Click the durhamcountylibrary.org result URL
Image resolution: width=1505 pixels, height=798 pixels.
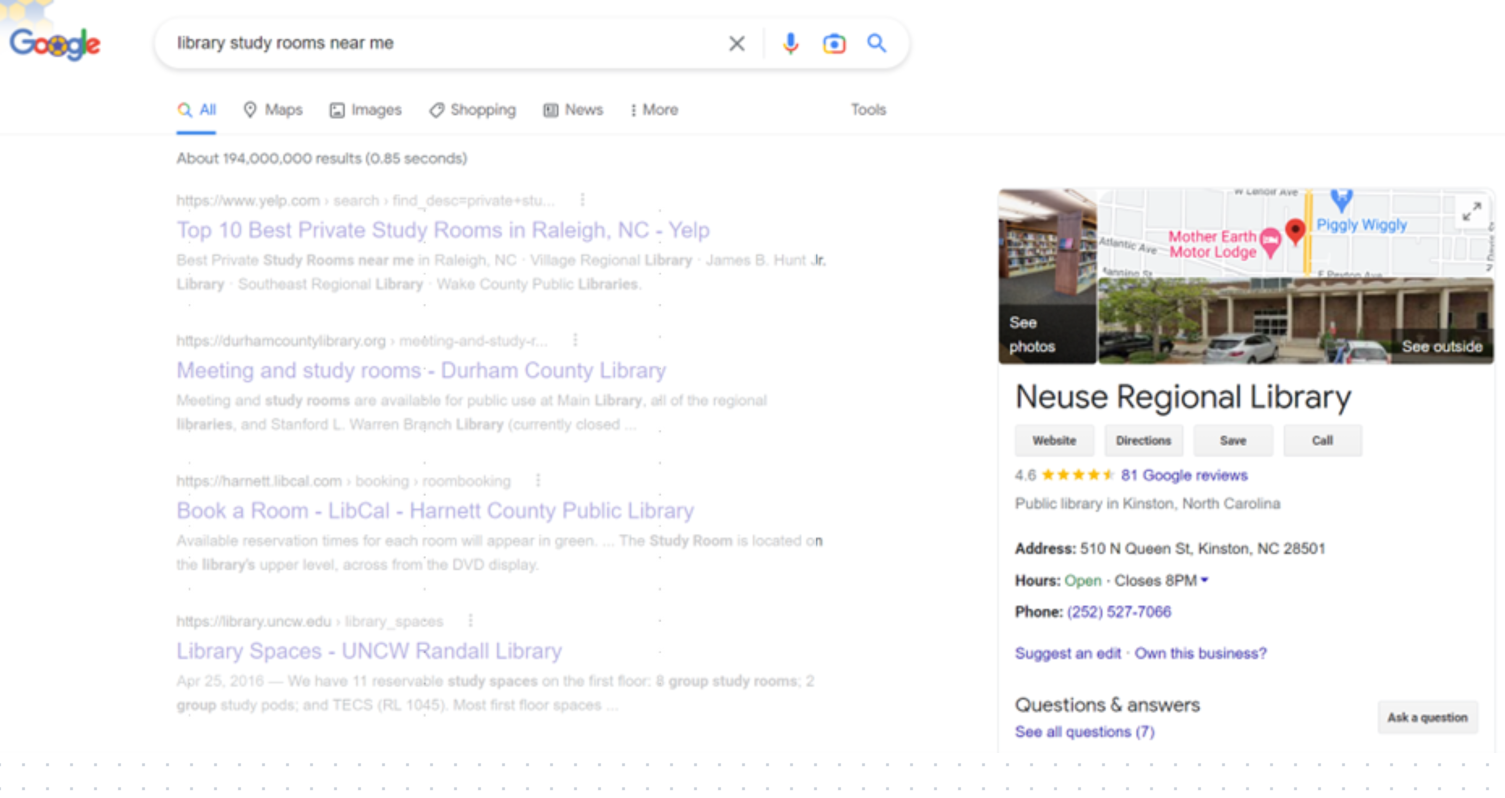tap(362, 340)
